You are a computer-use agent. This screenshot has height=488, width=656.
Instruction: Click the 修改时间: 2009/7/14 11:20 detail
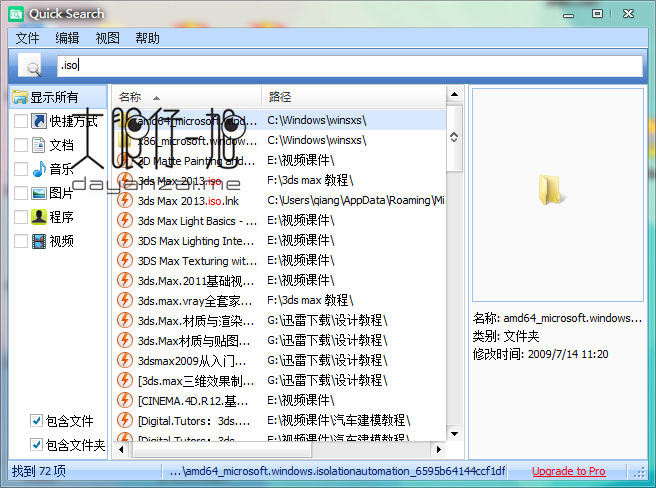point(540,354)
